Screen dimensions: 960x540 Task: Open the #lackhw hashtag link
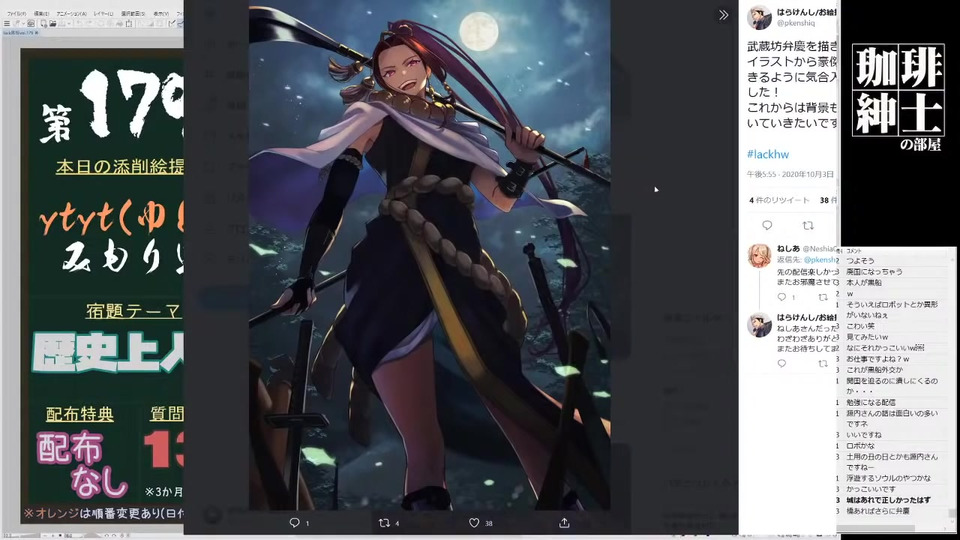pos(768,154)
